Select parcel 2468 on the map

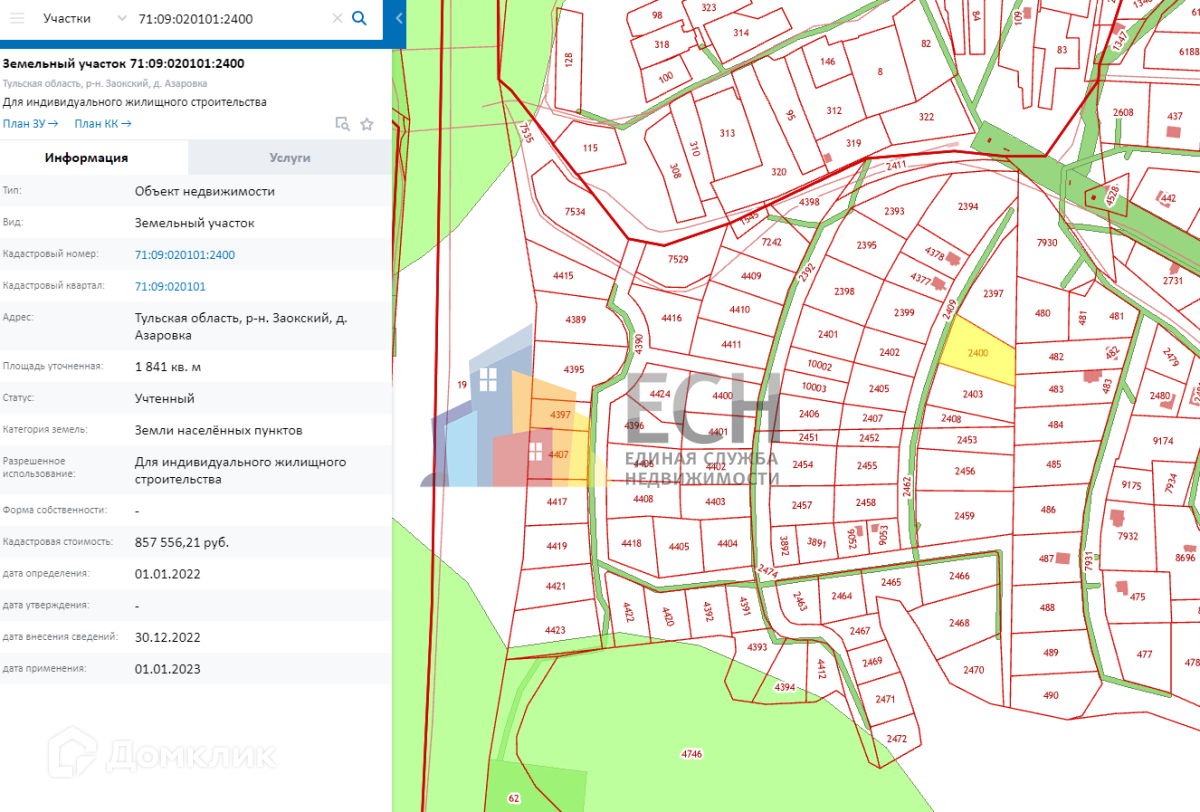(x=959, y=623)
